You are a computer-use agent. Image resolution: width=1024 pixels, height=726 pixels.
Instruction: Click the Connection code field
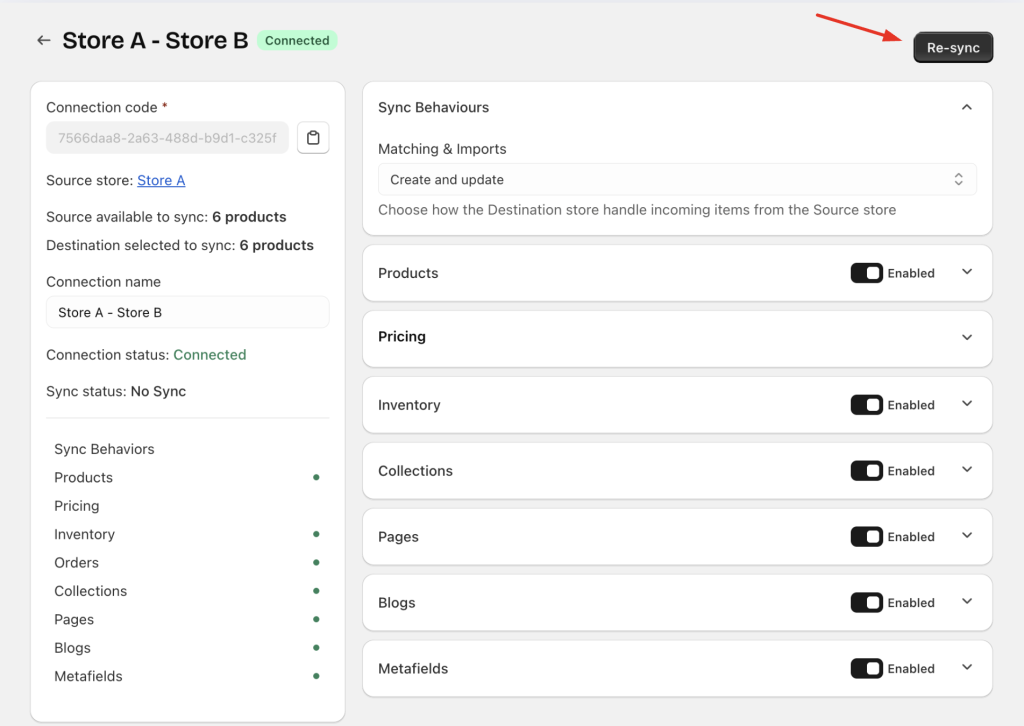[x=167, y=138]
